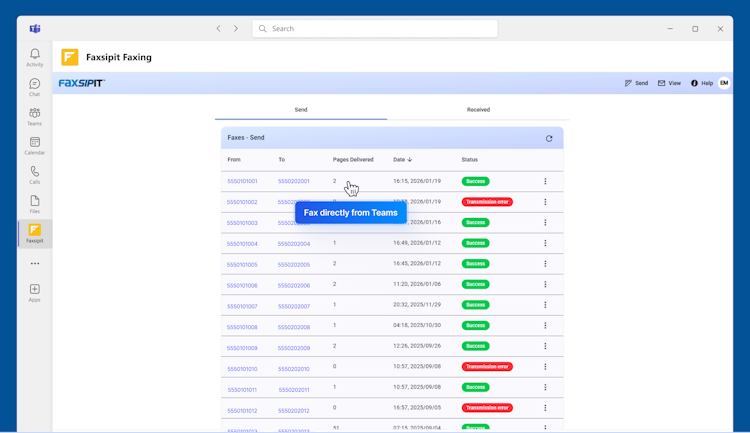Image resolution: width=750 pixels, height=433 pixels.
Task: Open sender number 5550101008
Action: point(242,327)
